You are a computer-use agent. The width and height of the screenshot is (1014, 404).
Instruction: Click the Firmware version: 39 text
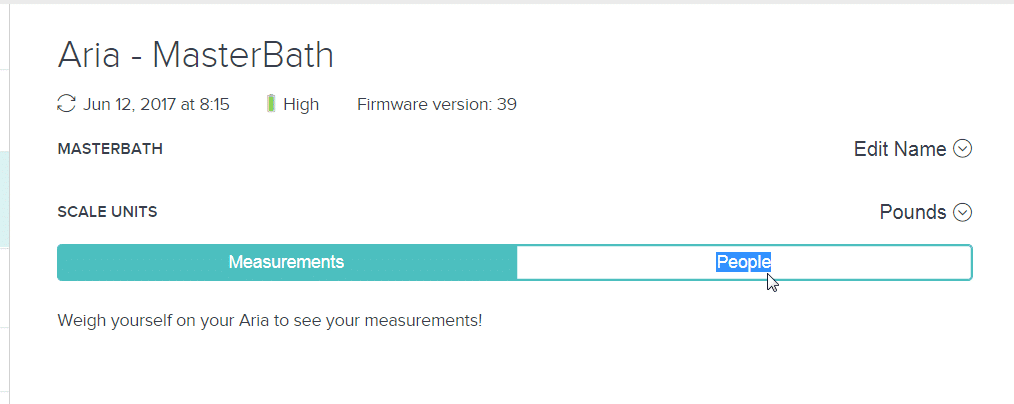pos(436,104)
